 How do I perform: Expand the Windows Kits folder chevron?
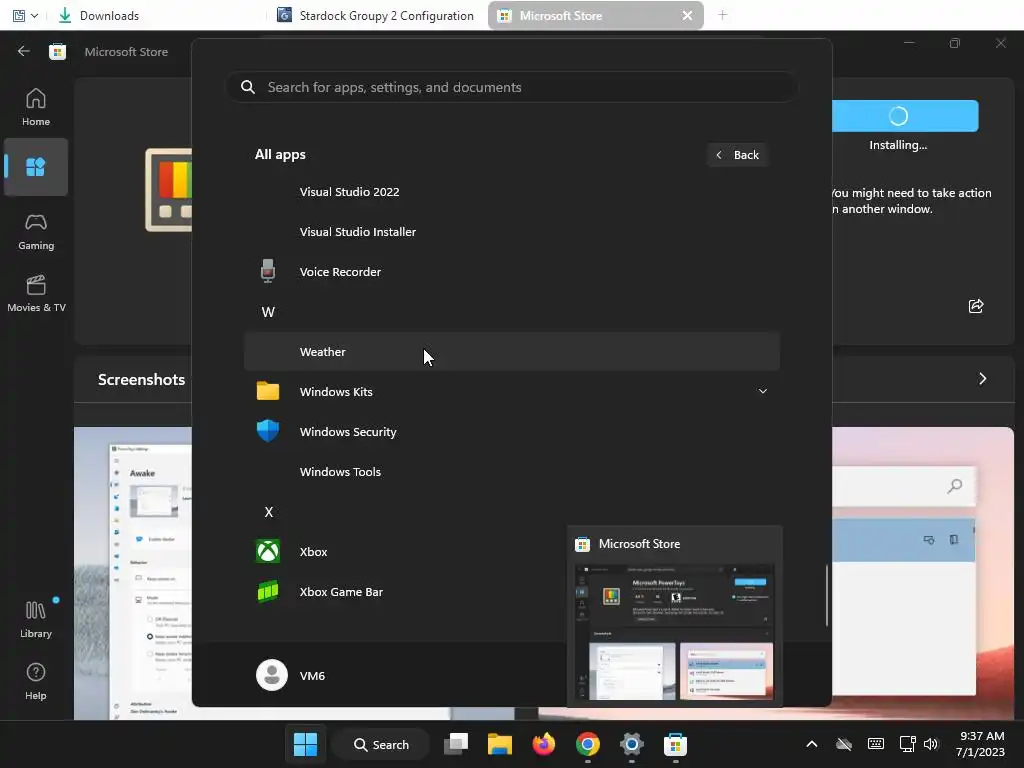[762, 391]
